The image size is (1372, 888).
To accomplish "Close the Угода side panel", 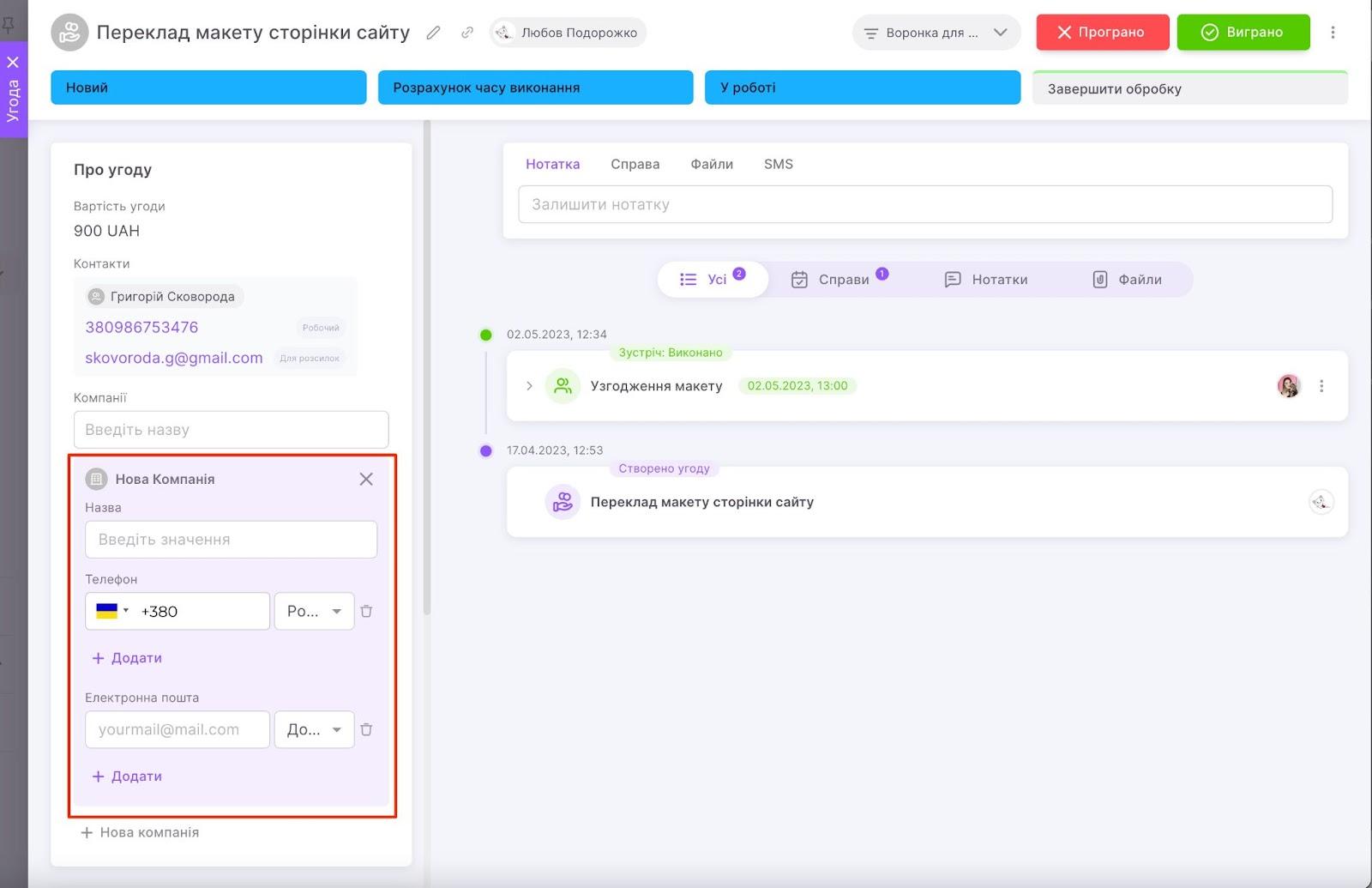I will (x=13, y=62).
